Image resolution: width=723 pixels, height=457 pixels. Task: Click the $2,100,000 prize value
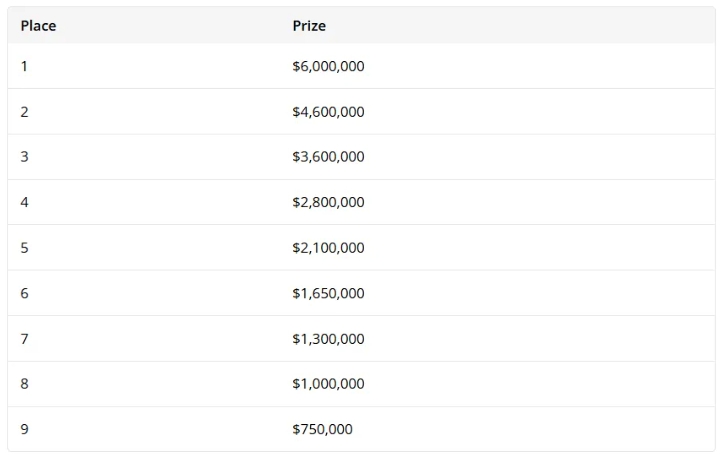coord(328,248)
